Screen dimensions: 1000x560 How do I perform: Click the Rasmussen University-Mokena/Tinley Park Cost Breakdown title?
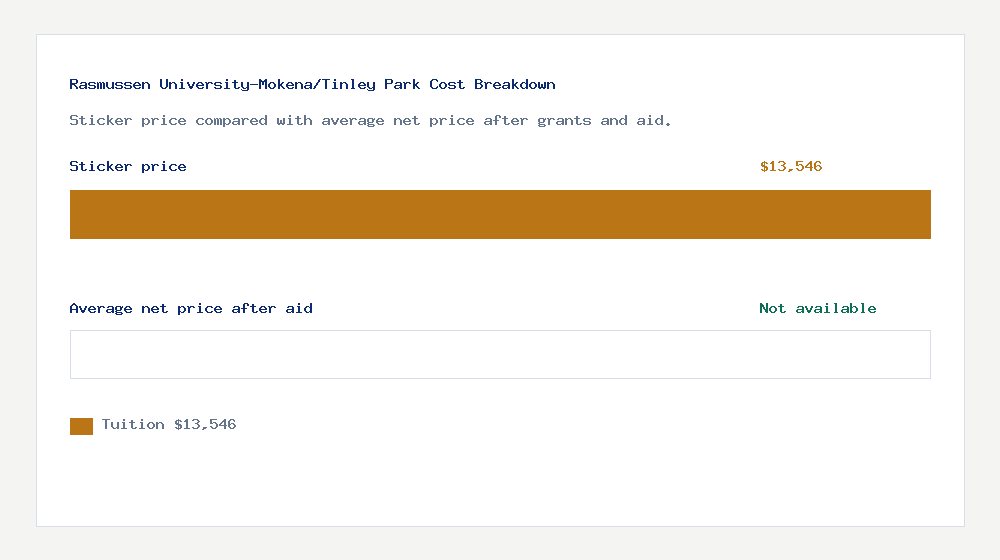click(312, 84)
